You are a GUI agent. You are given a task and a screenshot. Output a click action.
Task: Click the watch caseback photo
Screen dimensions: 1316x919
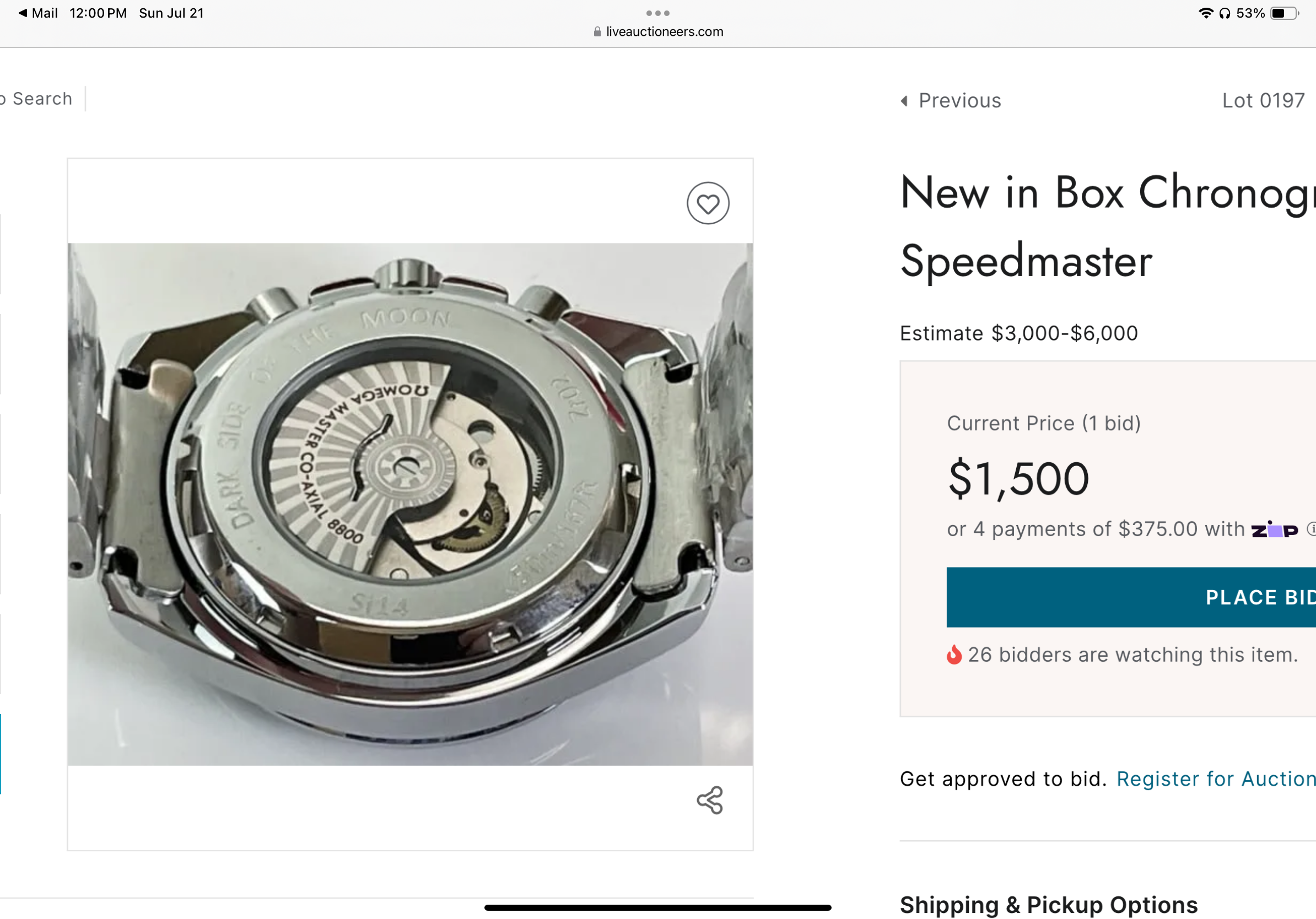pyautogui.click(x=410, y=504)
